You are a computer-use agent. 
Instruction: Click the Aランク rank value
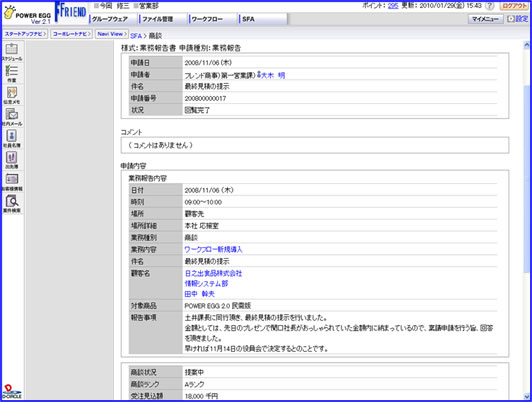point(195,384)
